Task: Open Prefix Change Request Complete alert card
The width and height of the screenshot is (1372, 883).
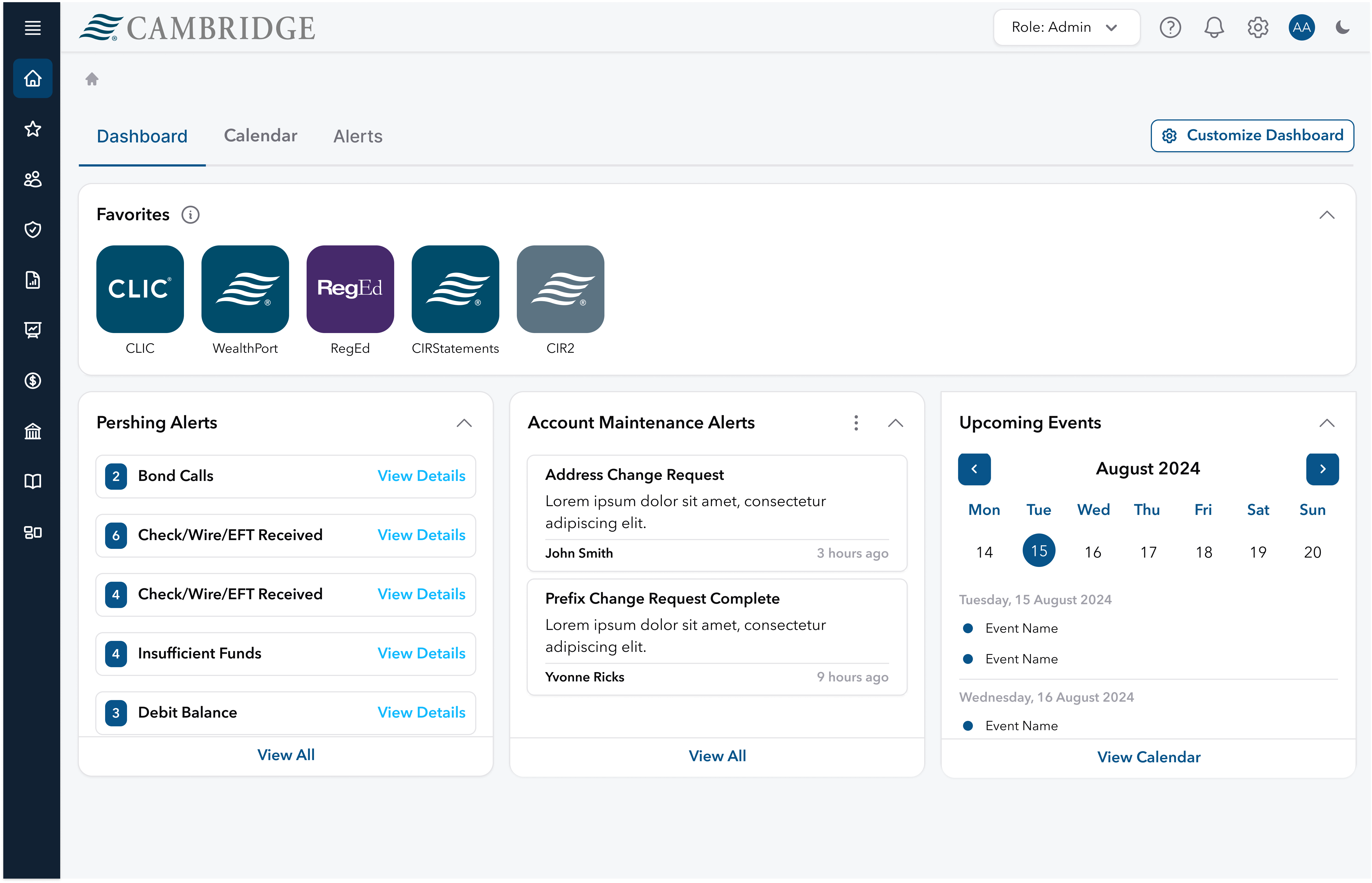Action: (x=716, y=637)
